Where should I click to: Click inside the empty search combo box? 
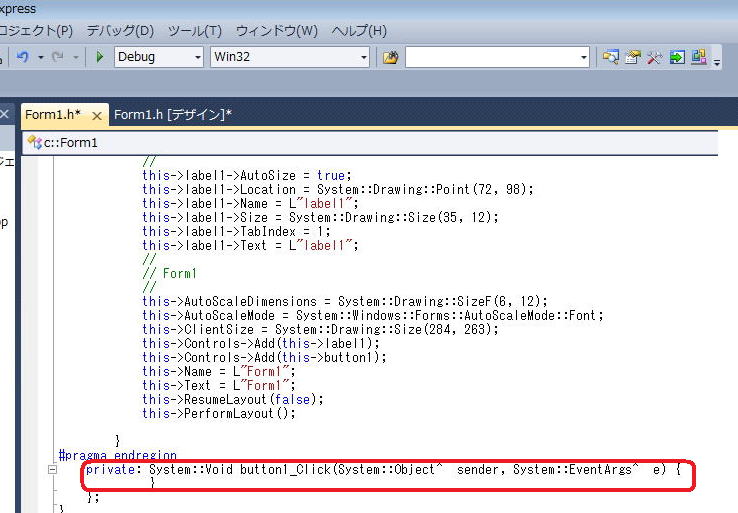pyautogui.click(x=491, y=57)
